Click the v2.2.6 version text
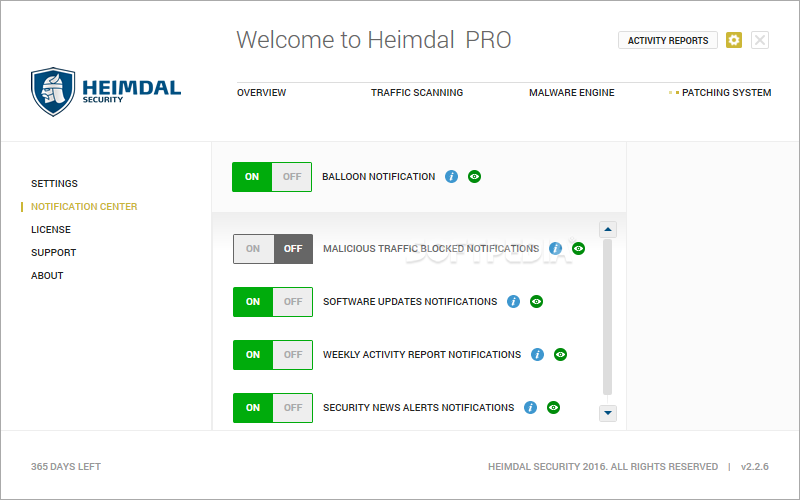Screen dimensions: 800x500 tap(755, 467)
